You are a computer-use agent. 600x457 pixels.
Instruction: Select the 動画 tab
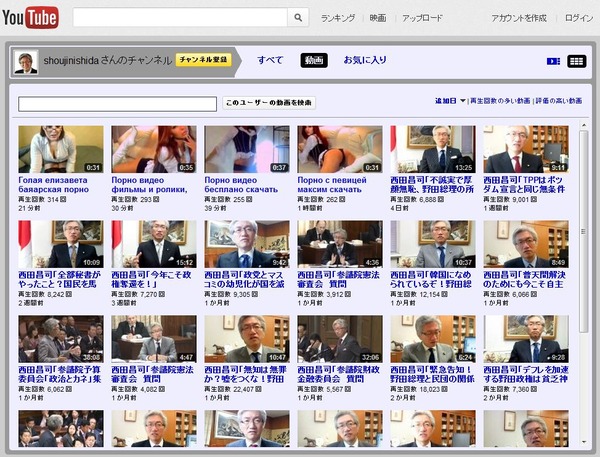(314, 60)
